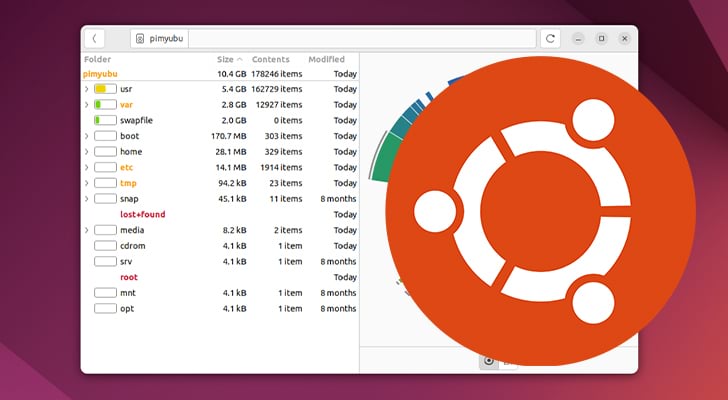728x400 pixels.
Task: Click the 10.4 GB total size
Action: [x=232, y=74]
